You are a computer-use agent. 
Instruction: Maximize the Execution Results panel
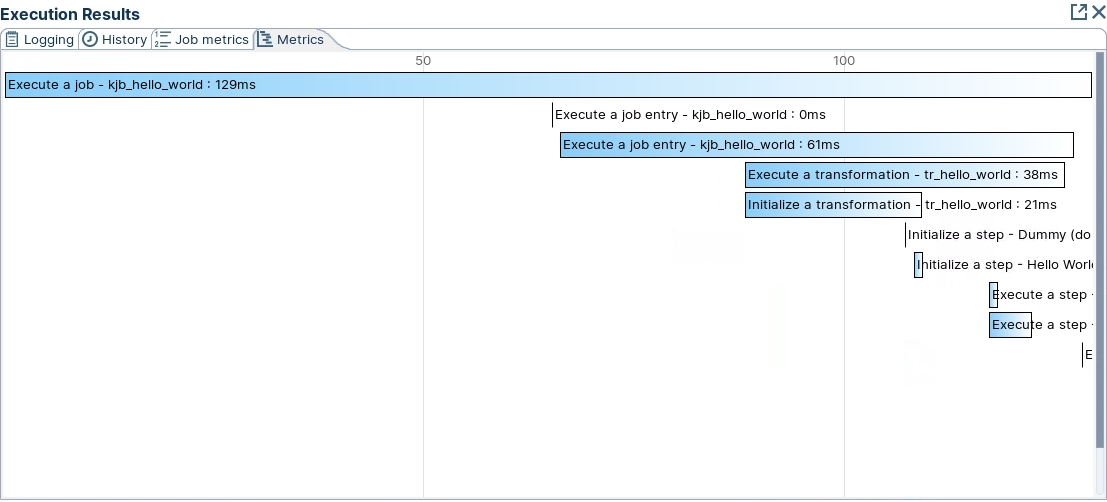click(x=1078, y=12)
